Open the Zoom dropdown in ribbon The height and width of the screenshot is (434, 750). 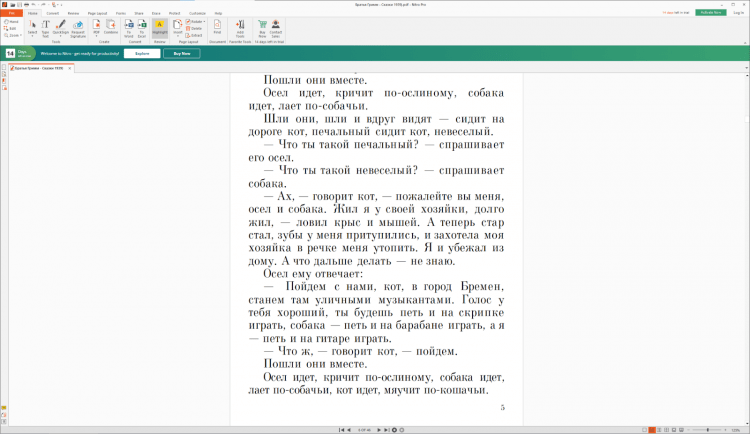12,35
